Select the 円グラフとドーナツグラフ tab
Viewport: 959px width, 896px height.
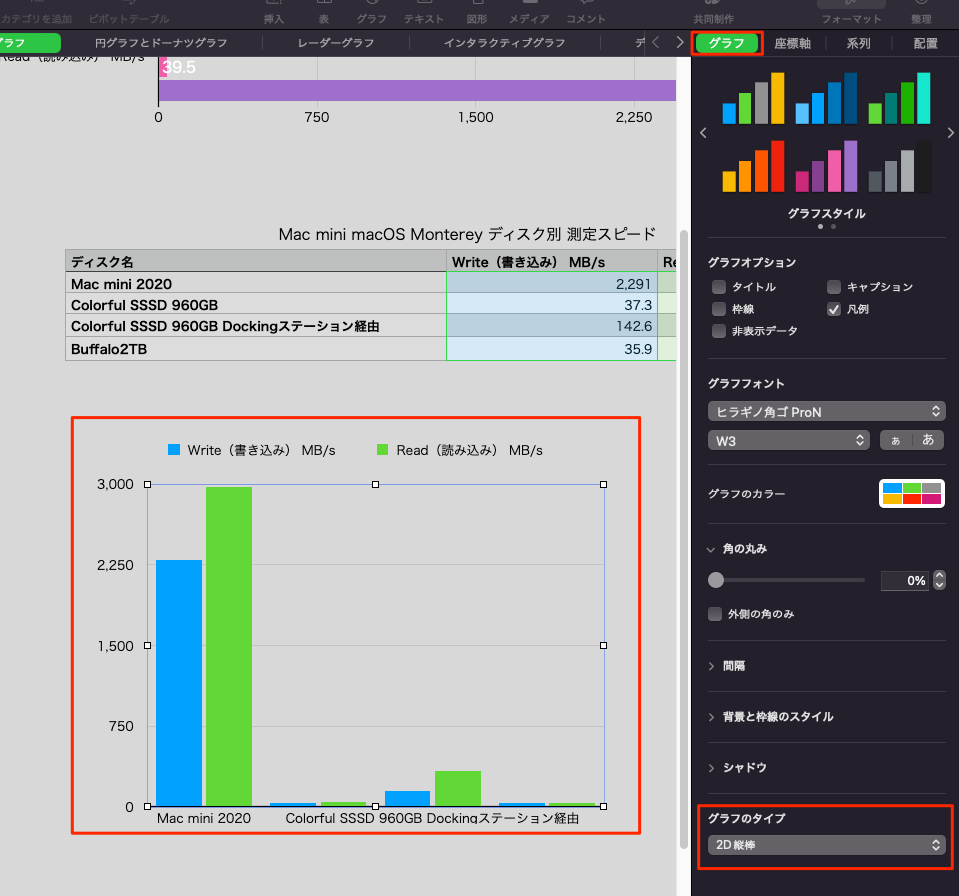click(x=161, y=43)
